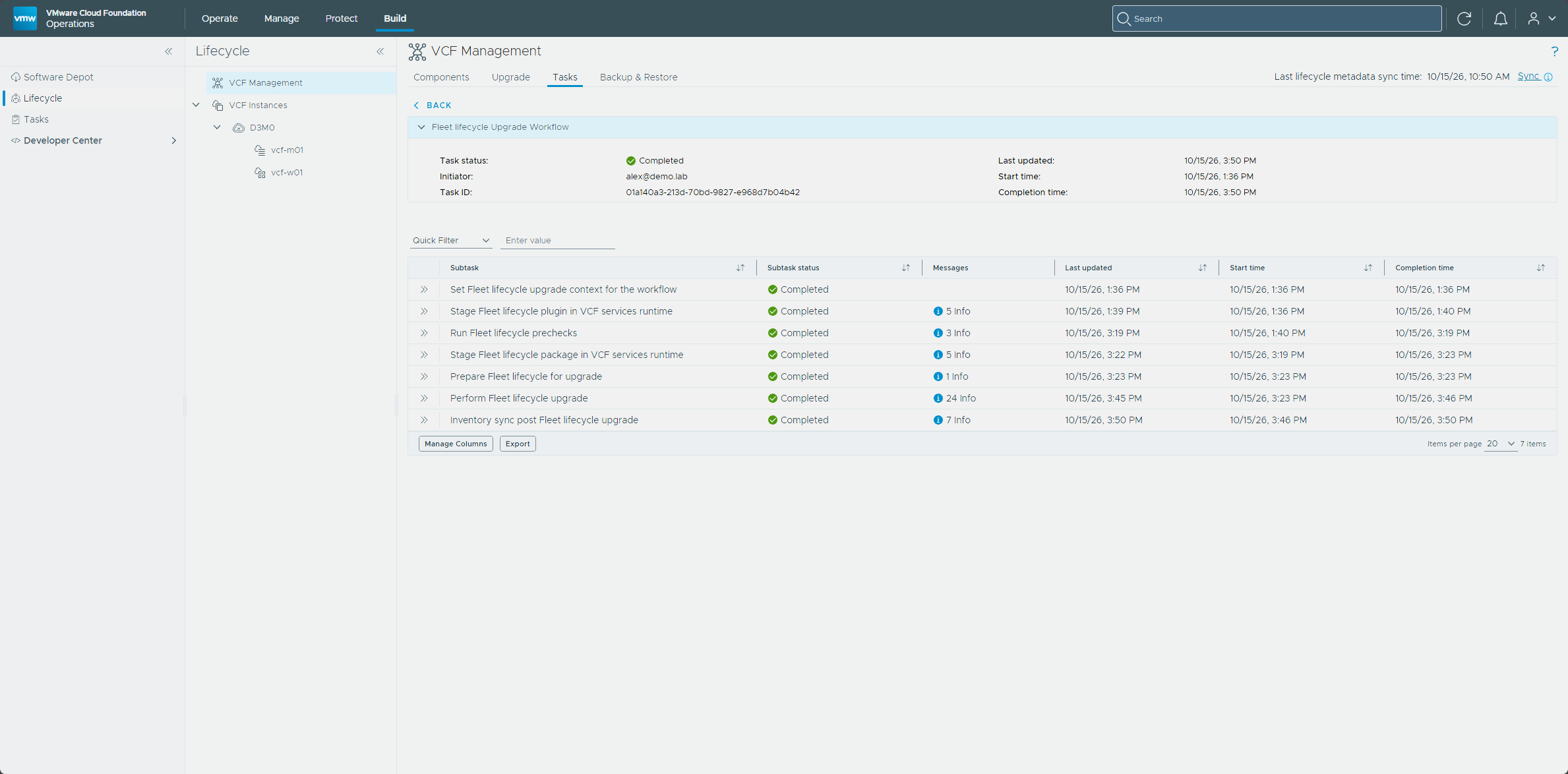Click the Search field

tap(1277, 18)
